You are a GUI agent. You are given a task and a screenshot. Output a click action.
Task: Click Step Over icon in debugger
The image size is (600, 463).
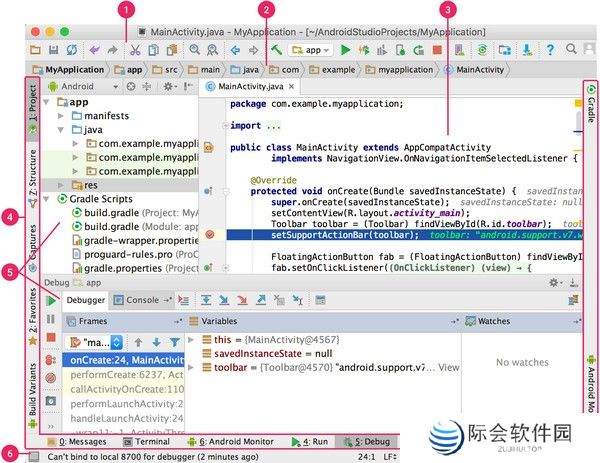point(206,300)
